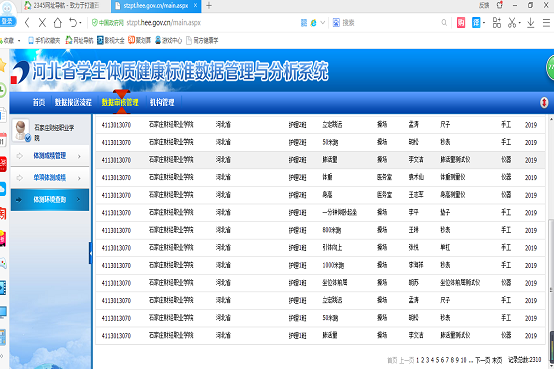The width and height of the screenshot is (554, 369).
Task: Click the 首页 first page pager link
Action: click(392, 360)
